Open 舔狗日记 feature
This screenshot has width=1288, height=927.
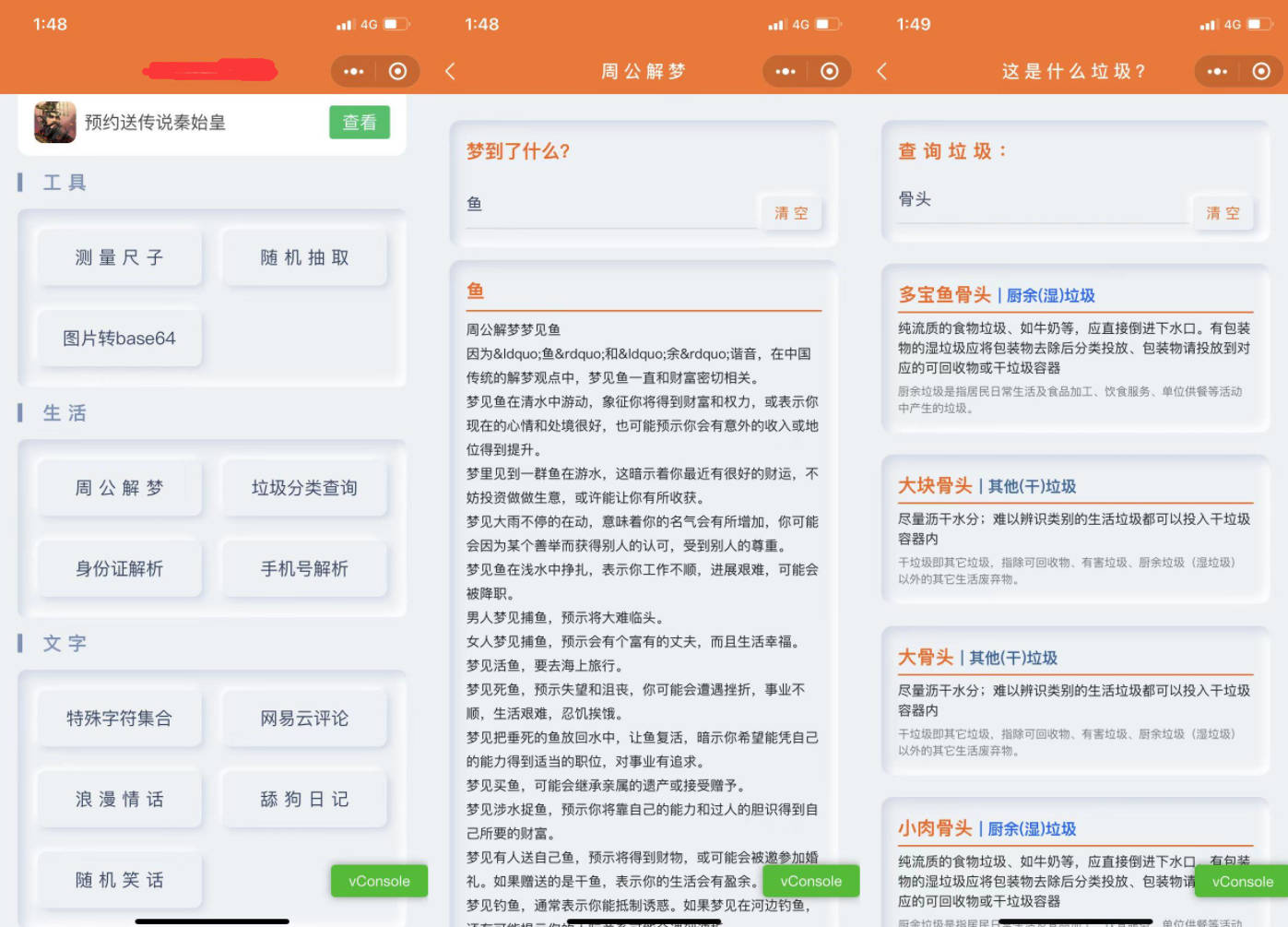pos(304,799)
